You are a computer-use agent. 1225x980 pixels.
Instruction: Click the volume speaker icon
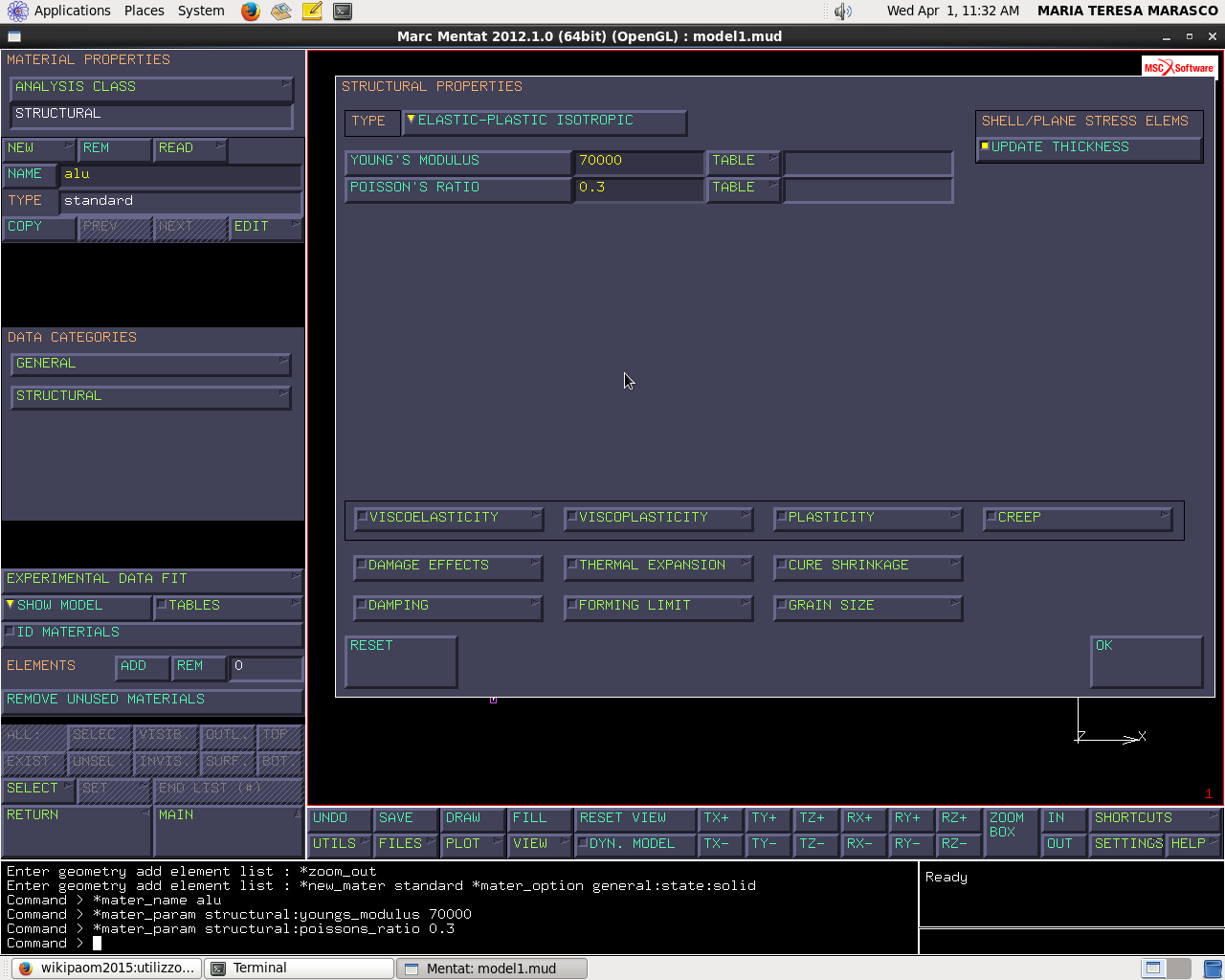point(842,11)
